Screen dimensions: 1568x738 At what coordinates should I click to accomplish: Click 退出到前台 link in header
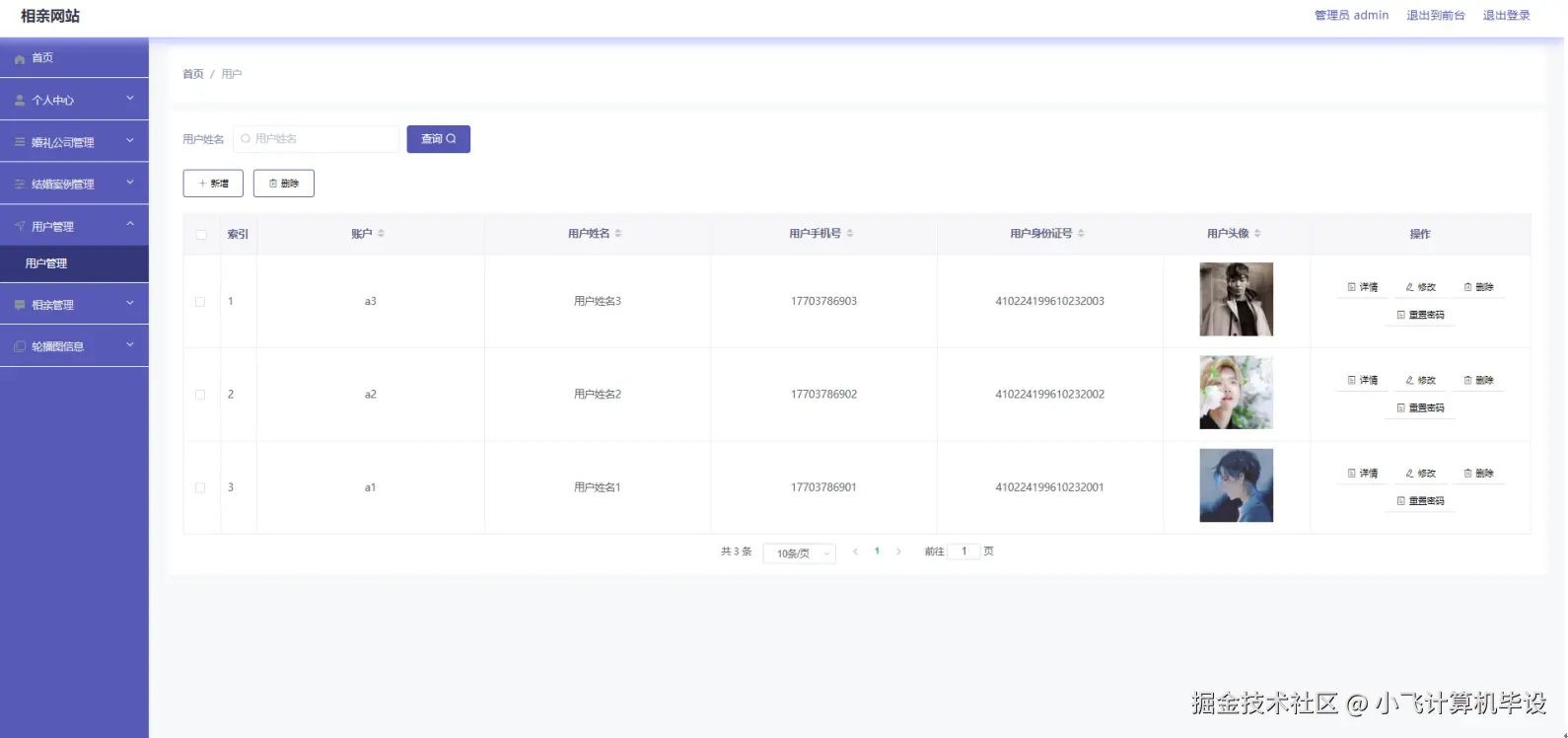click(x=1436, y=15)
